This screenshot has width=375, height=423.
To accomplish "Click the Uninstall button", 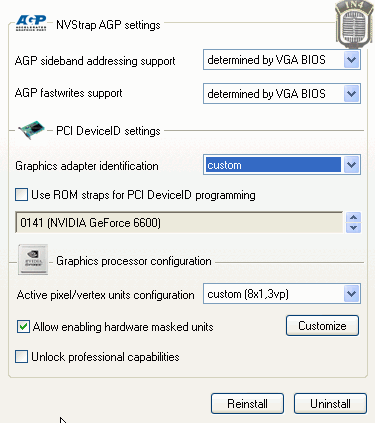I will [x=330, y=404].
